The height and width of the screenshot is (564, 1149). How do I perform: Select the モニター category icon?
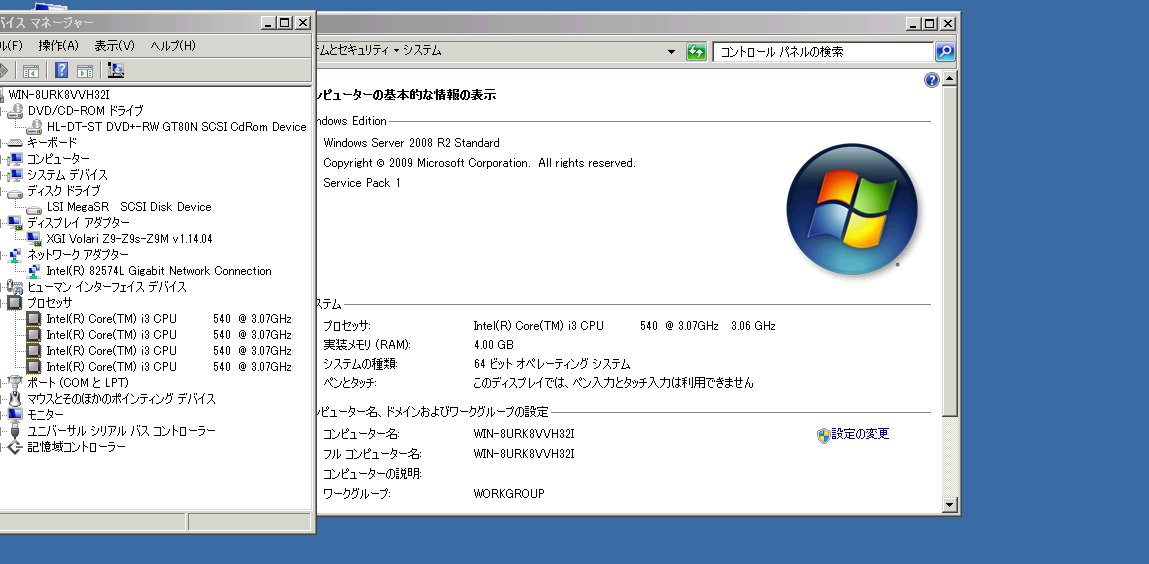15,415
